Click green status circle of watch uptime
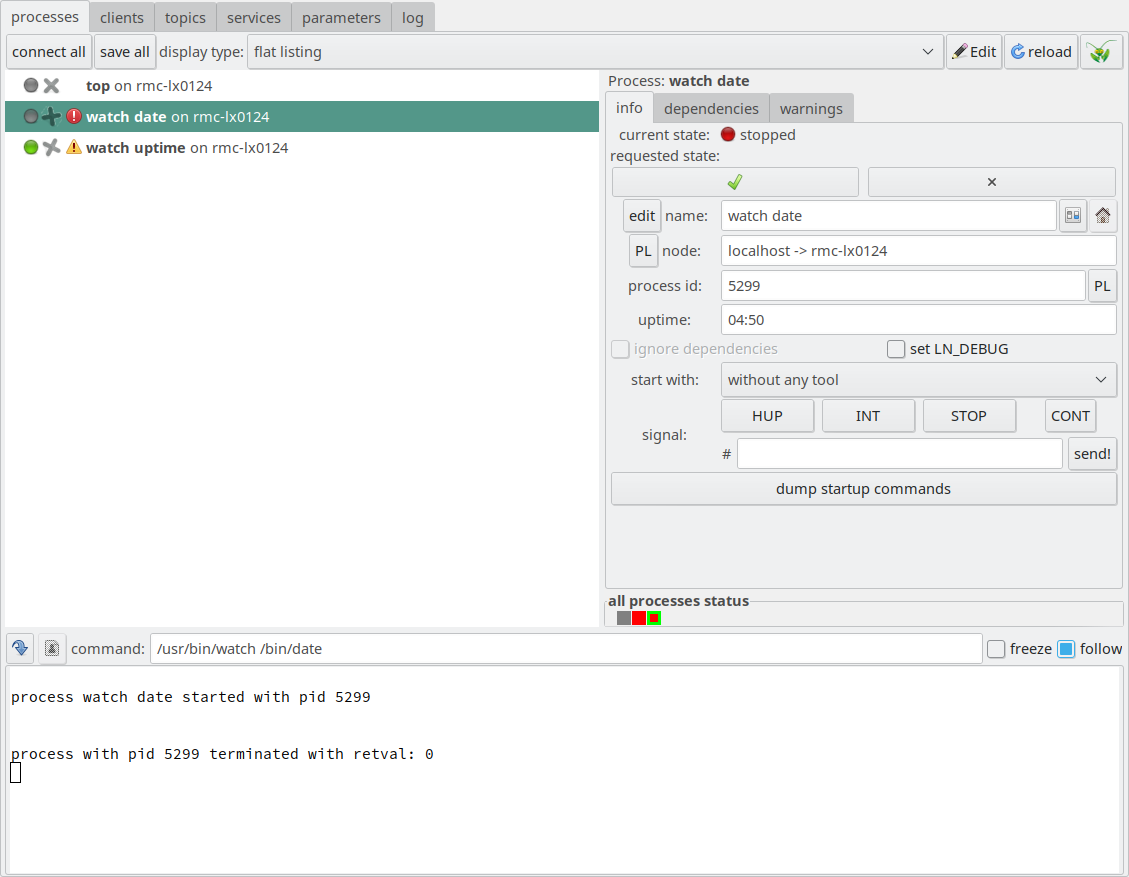The width and height of the screenshot is (1129, 877). click(x=30, y=148)
